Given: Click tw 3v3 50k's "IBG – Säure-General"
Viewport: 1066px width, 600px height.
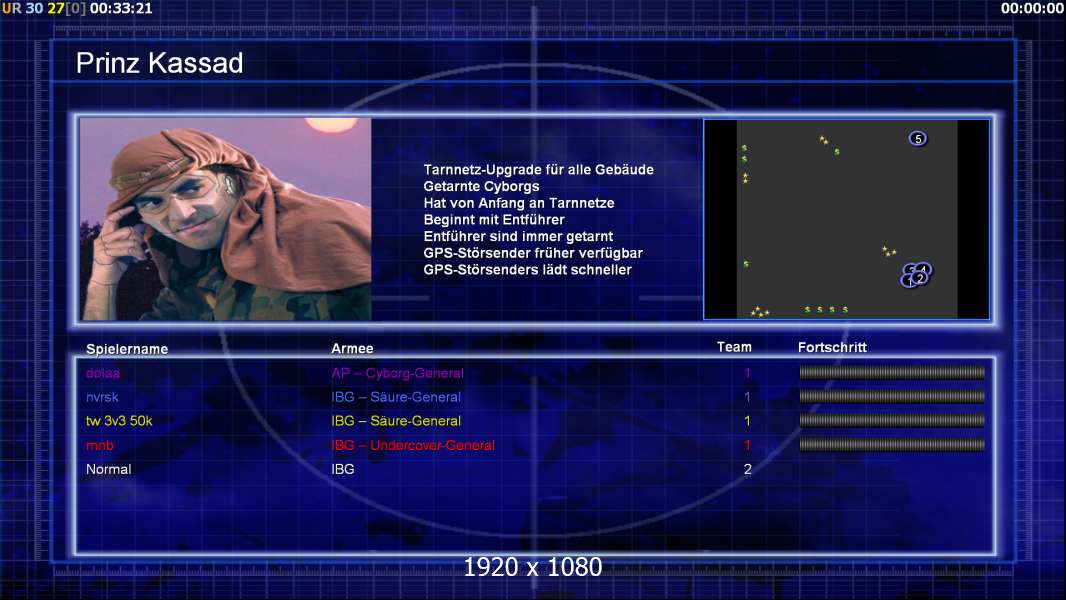Looking at the screenshot, I should pos(396,421).
